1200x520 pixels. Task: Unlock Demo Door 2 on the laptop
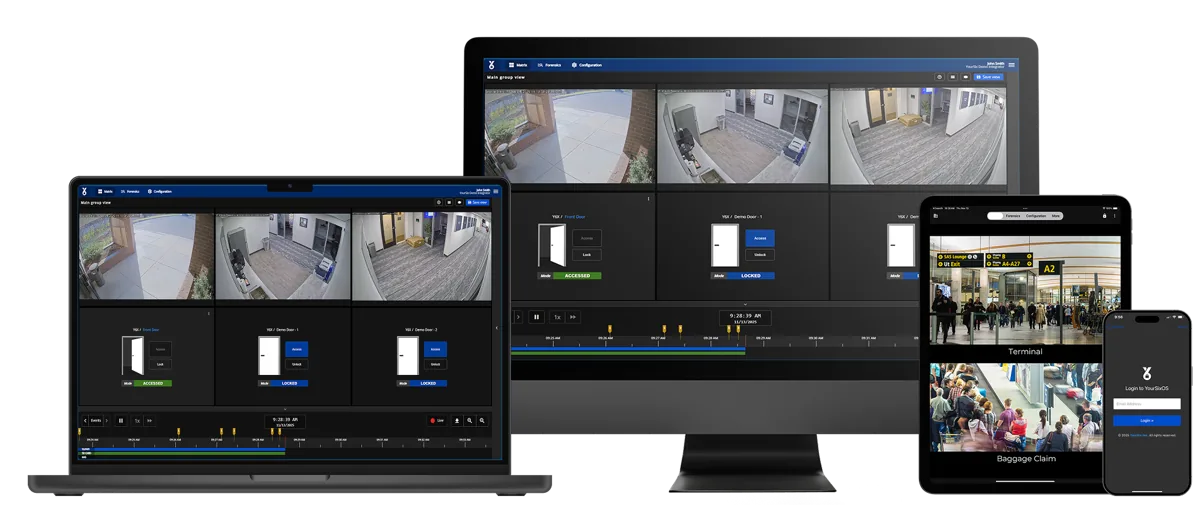click(x=434, y=364)
